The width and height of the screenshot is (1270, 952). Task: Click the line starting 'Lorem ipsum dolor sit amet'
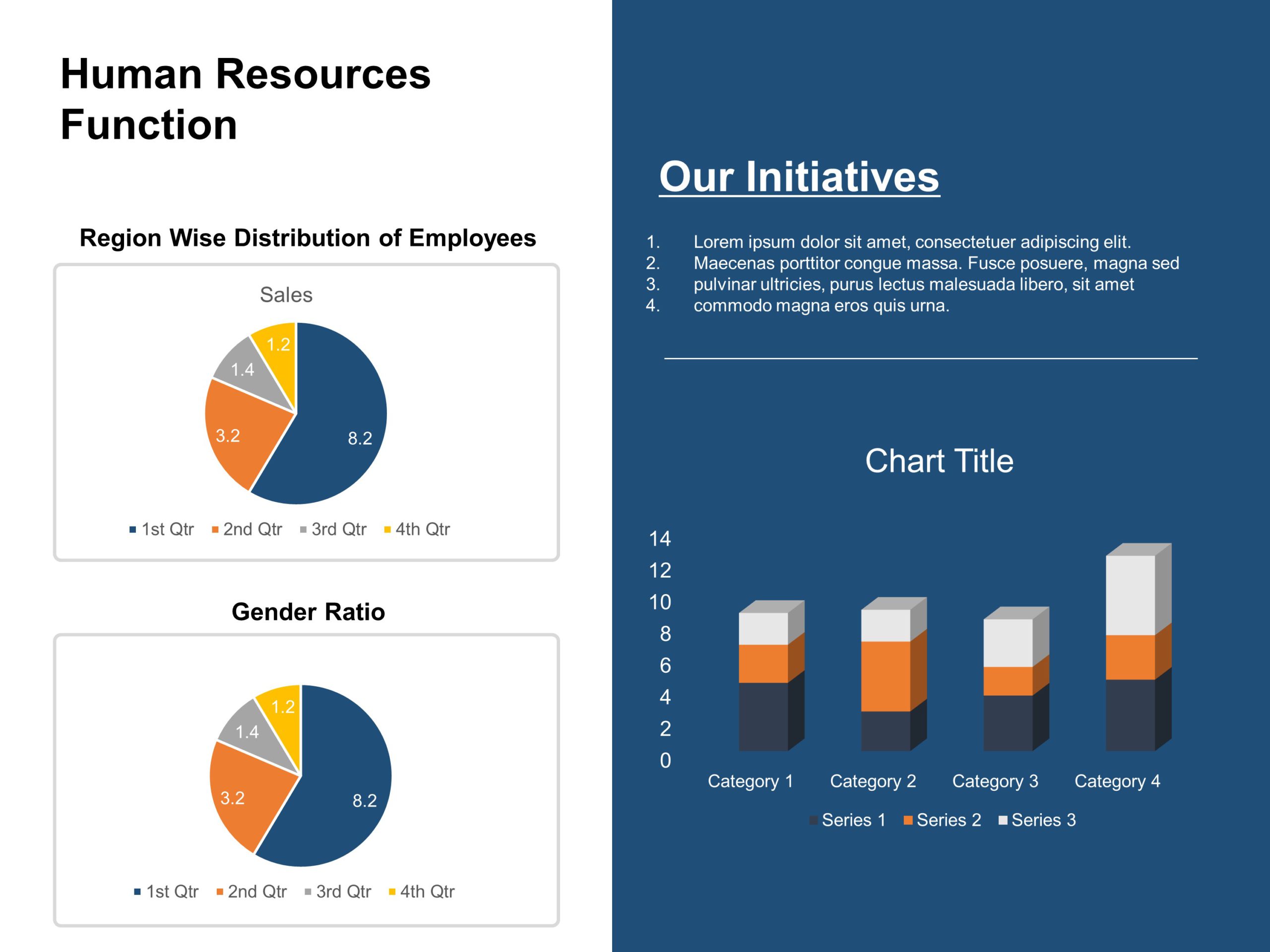click(x=912, y=242)
